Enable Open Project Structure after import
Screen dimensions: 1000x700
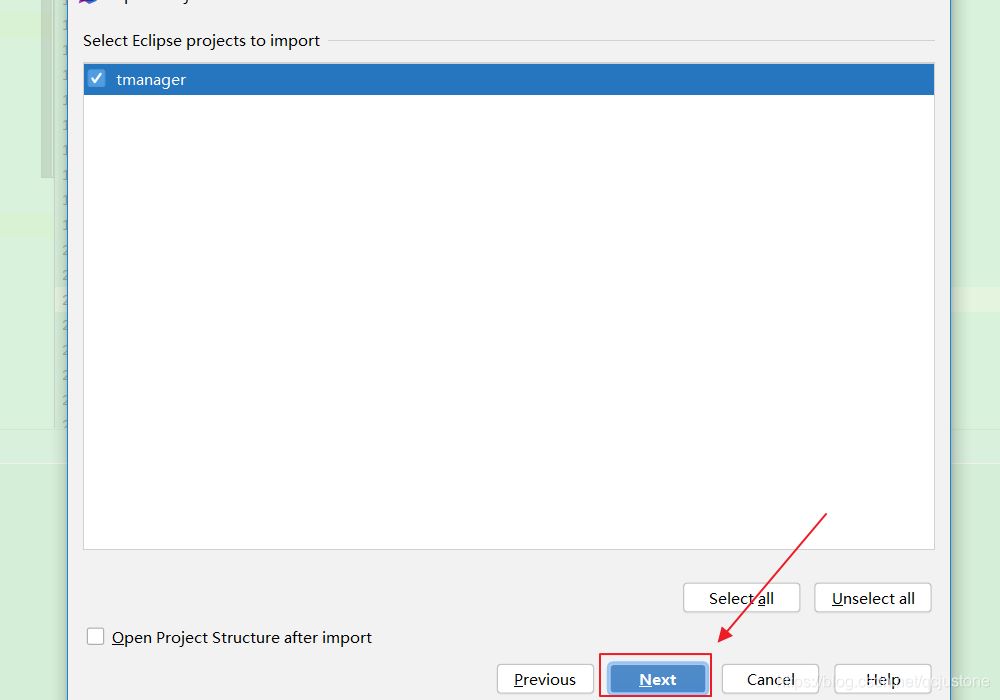pyautogui.click(x=96, y=636)
